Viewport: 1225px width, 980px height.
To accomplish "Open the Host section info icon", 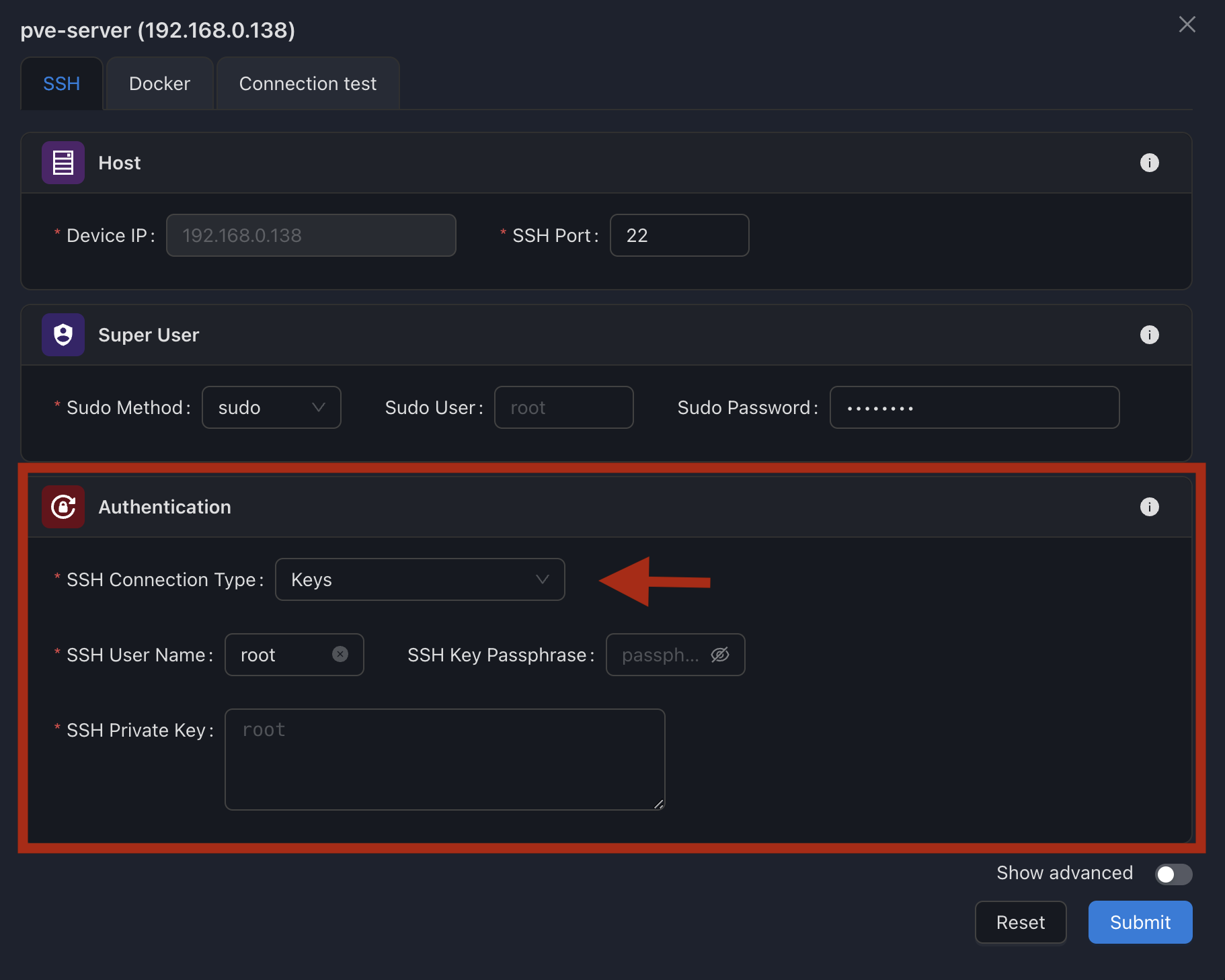I will coord(1150,163).
